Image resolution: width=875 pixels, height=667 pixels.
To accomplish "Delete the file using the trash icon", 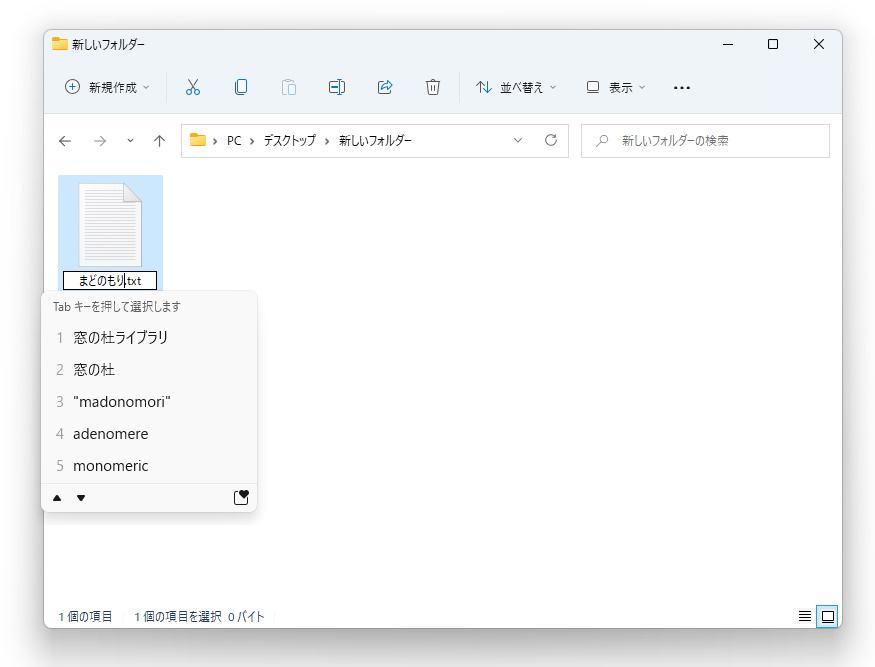I will [432, 87].
